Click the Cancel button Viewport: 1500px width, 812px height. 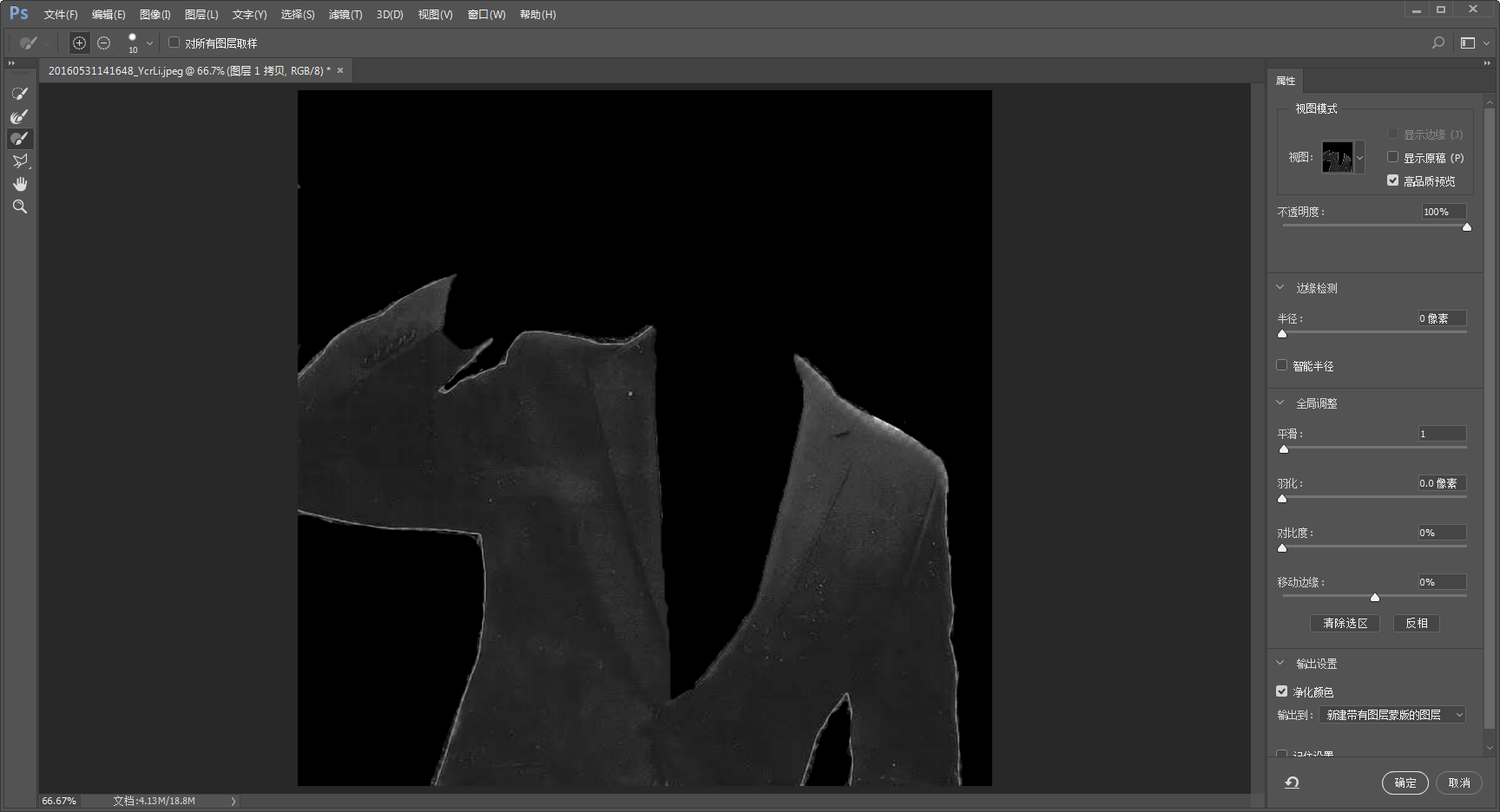1459,783
